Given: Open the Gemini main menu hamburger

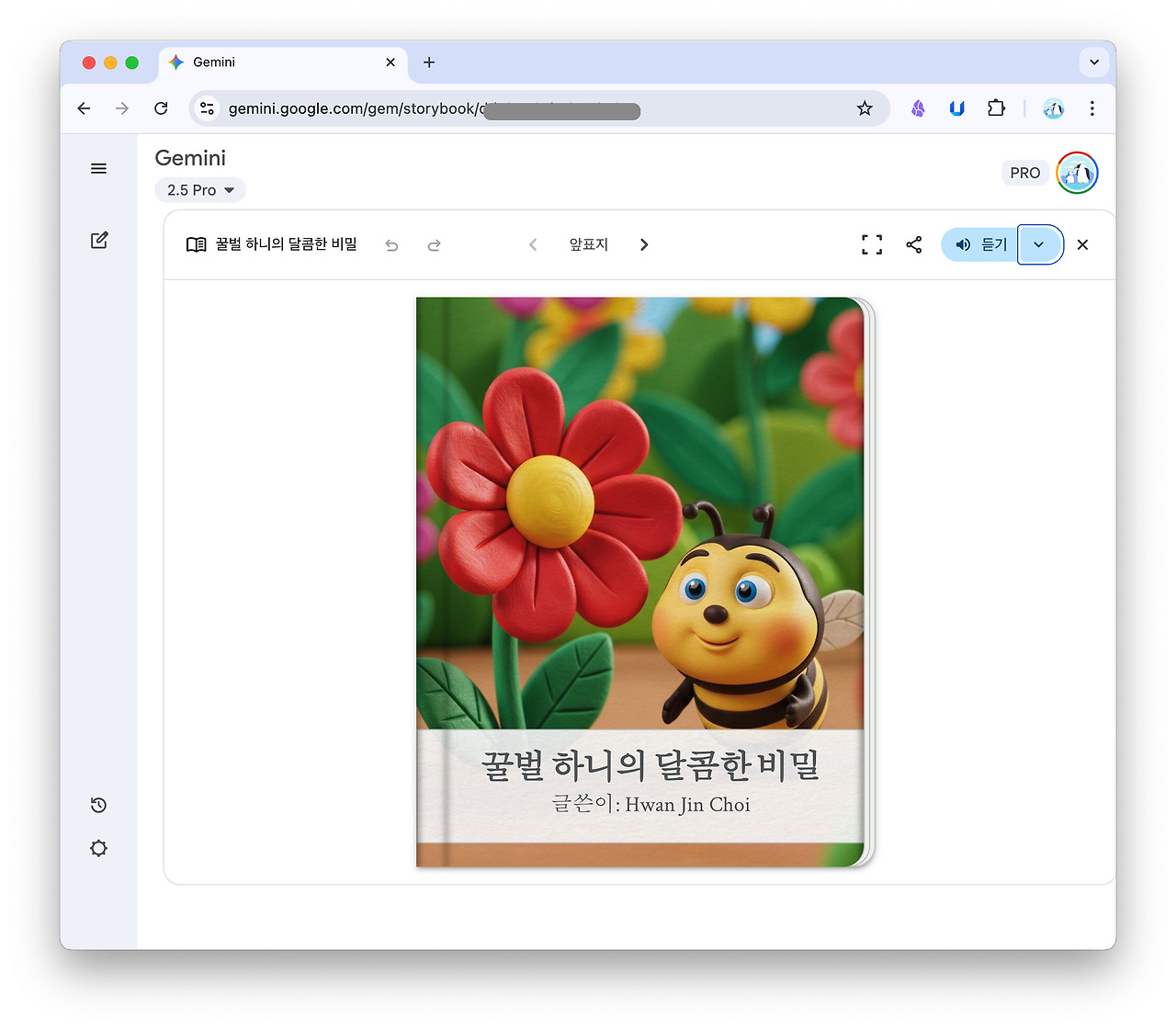Looking at the screenshot, I should pos(98,169).
